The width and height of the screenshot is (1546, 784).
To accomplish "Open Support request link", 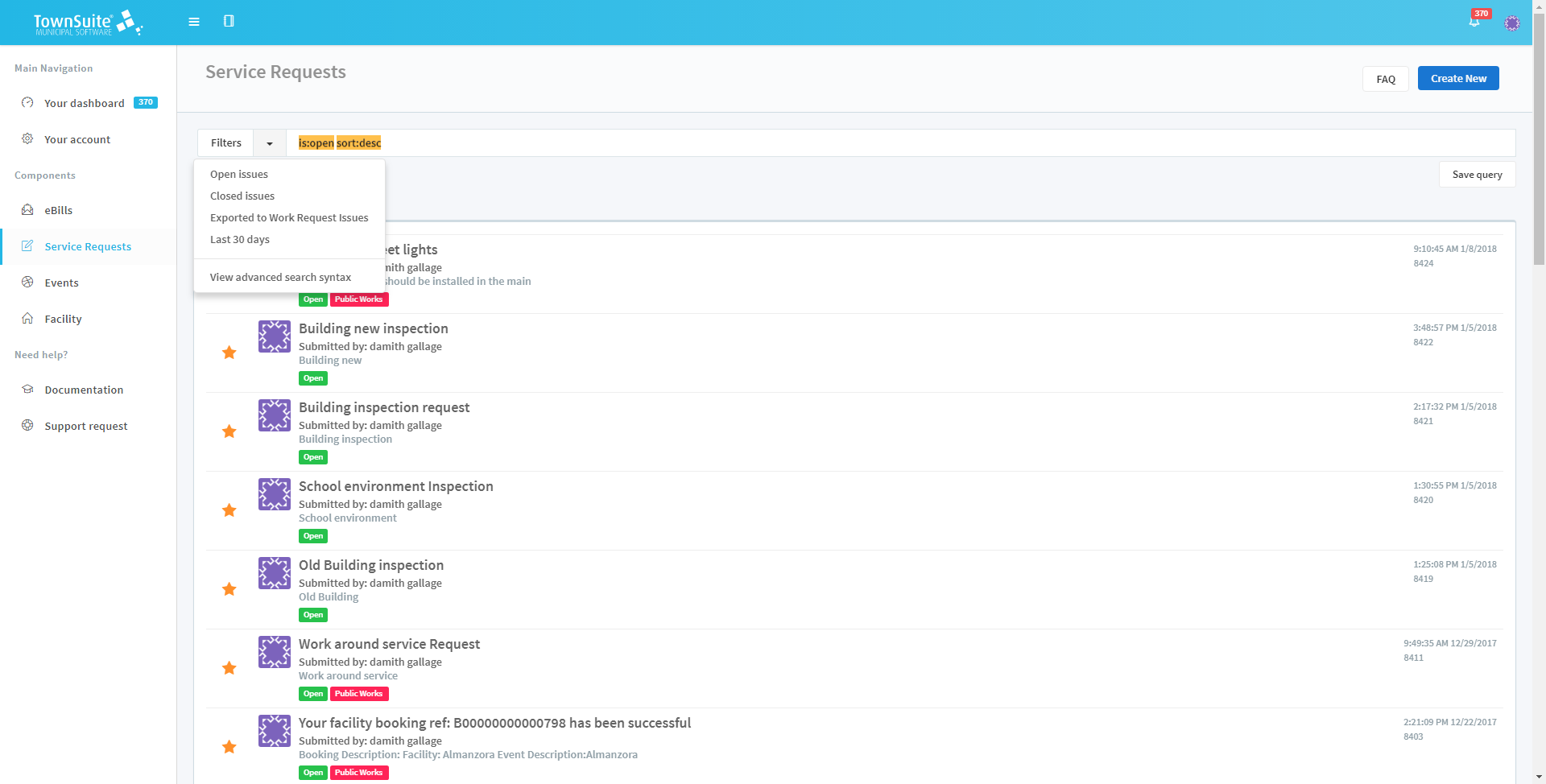I will (86, 426).
